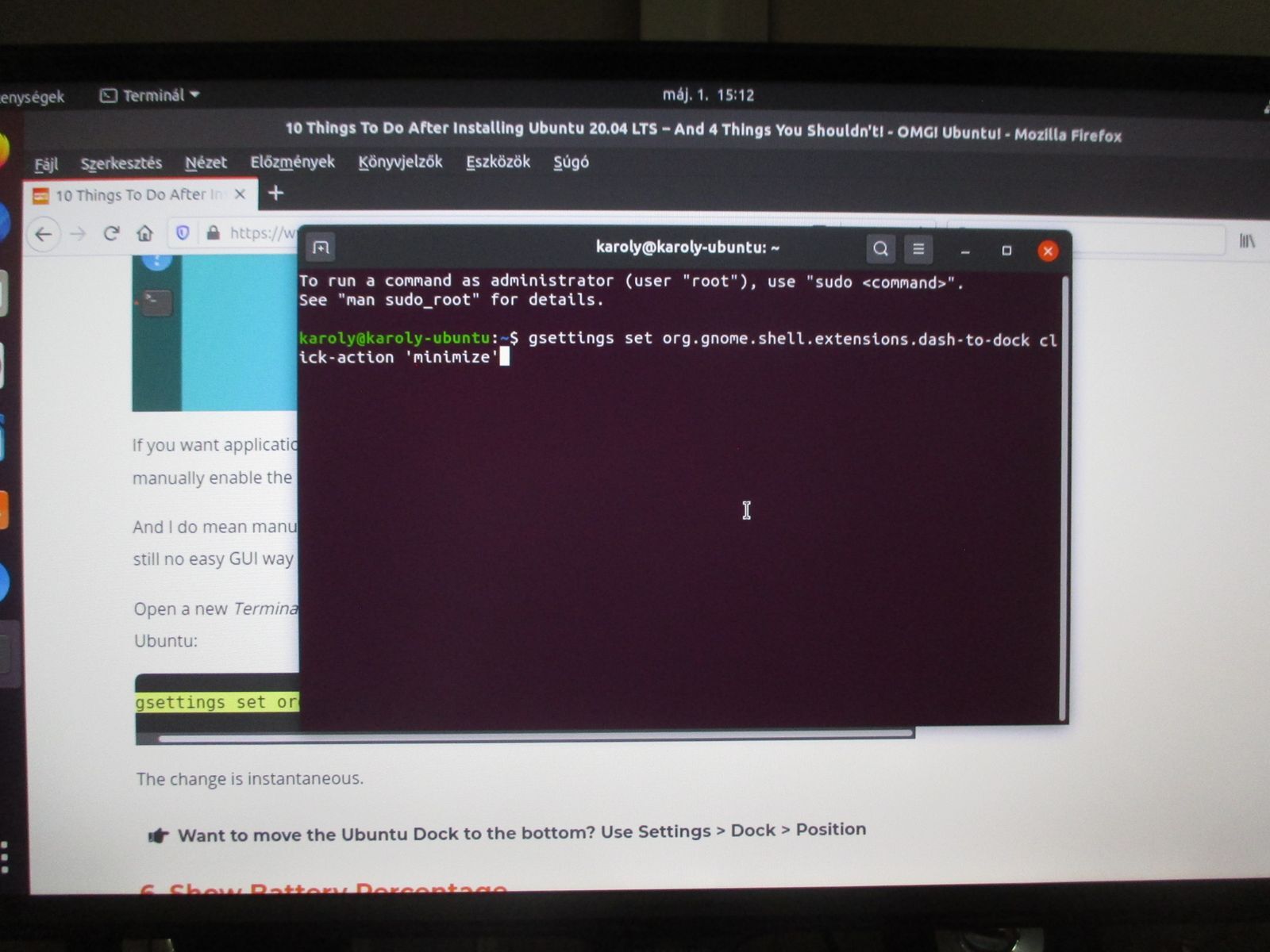Image resolution: width=1270 pixels, height=952 pixels.
Task: Show site security padlock info
Action: tap(213, 232)
